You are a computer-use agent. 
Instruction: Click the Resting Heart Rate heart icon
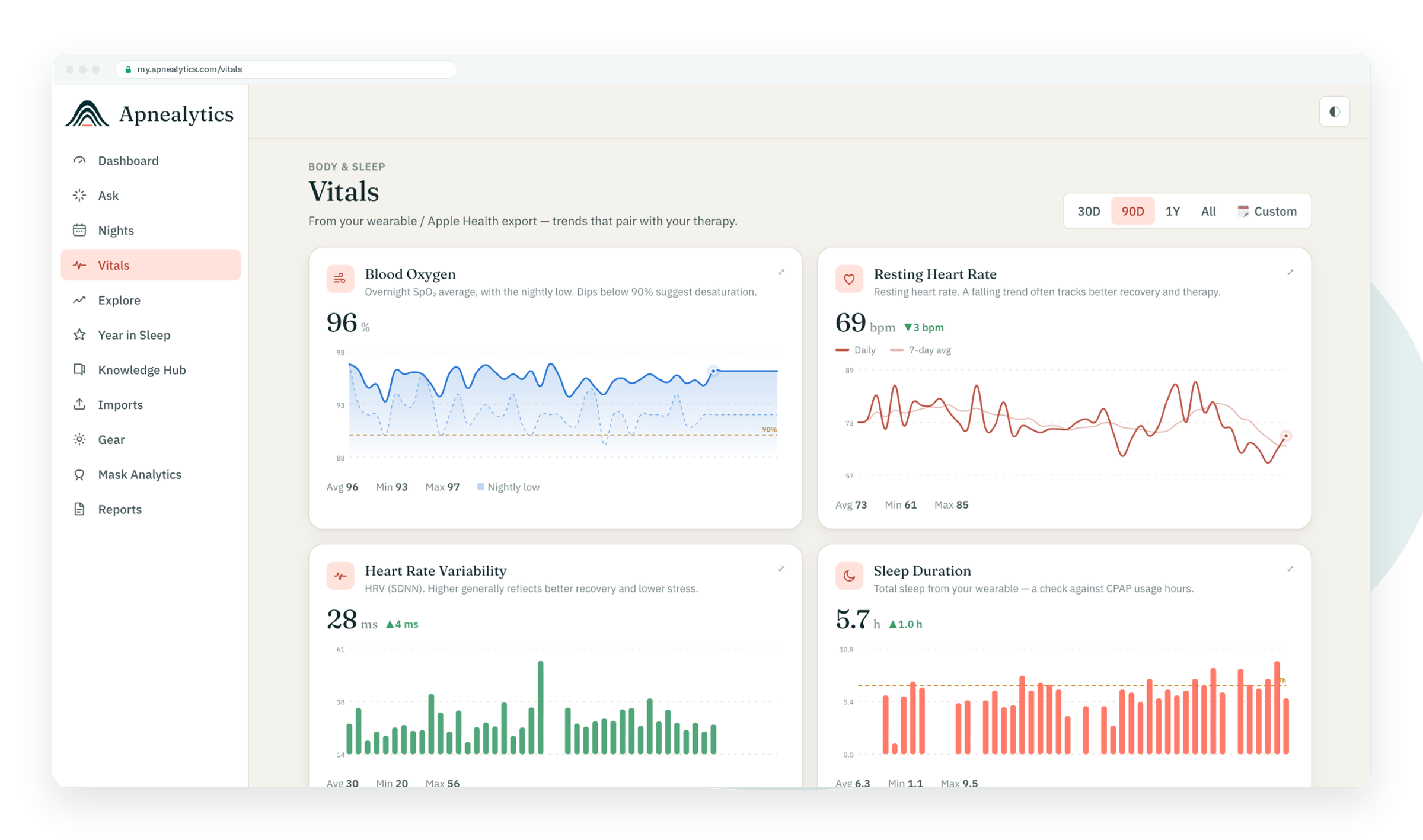[x=849, y=279]
